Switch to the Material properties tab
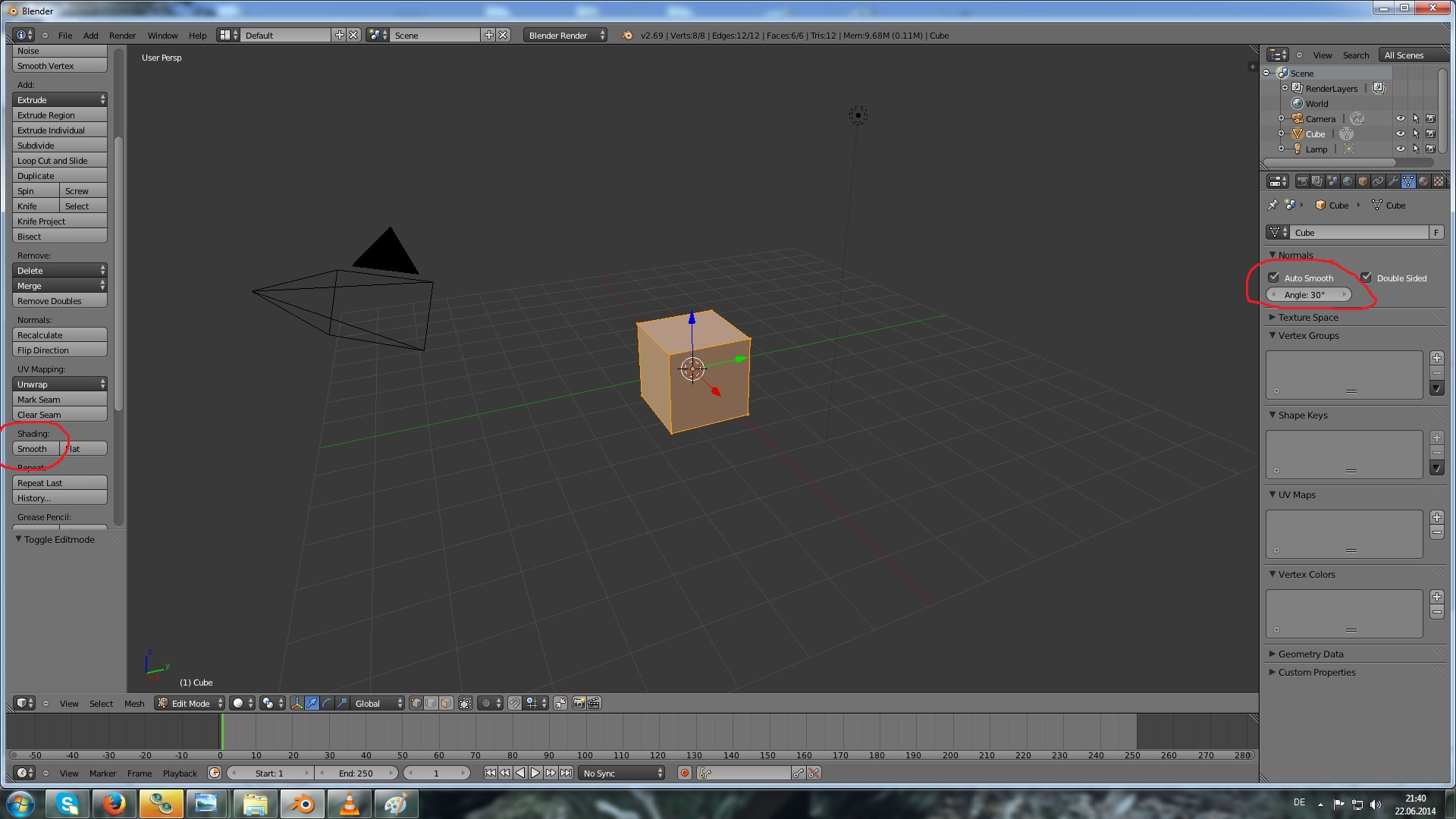The width and height of the screenshot is (1456, 819). click(1423, 181)
